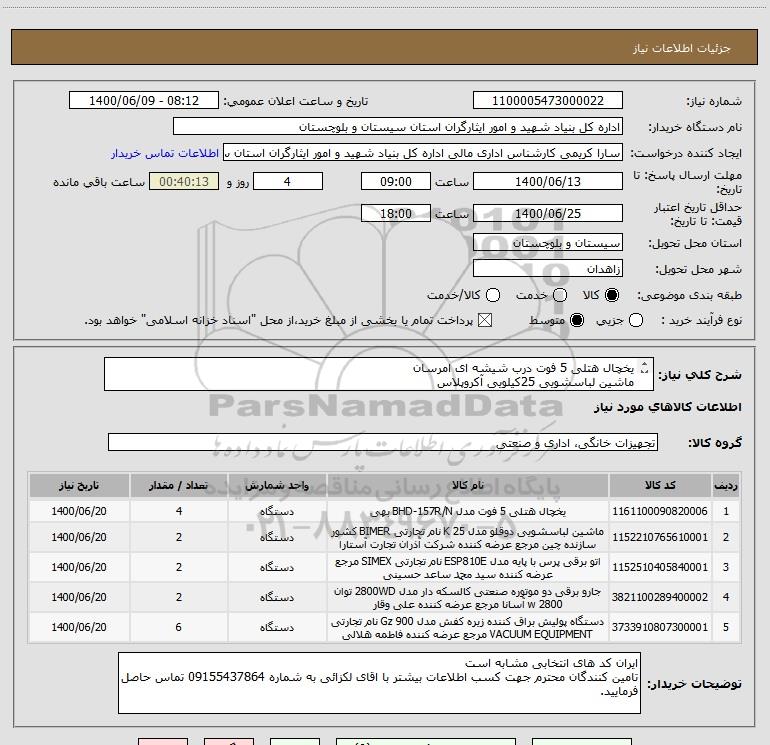
Task: Click goods group field تجهیزات خانگی، اداری و صنعتی
Action: [383, 442]
